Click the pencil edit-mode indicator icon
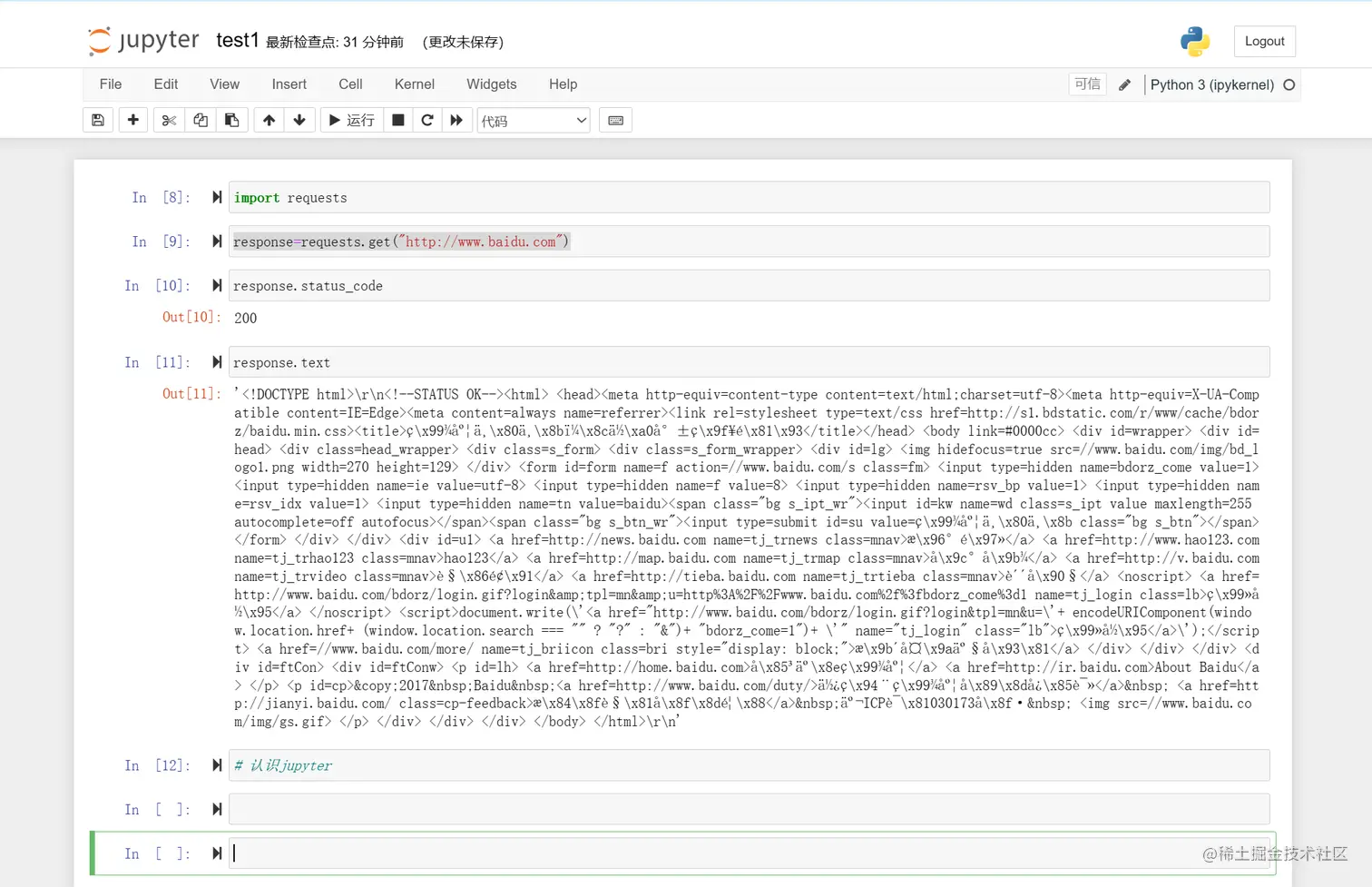 [x=1124, y=84]
